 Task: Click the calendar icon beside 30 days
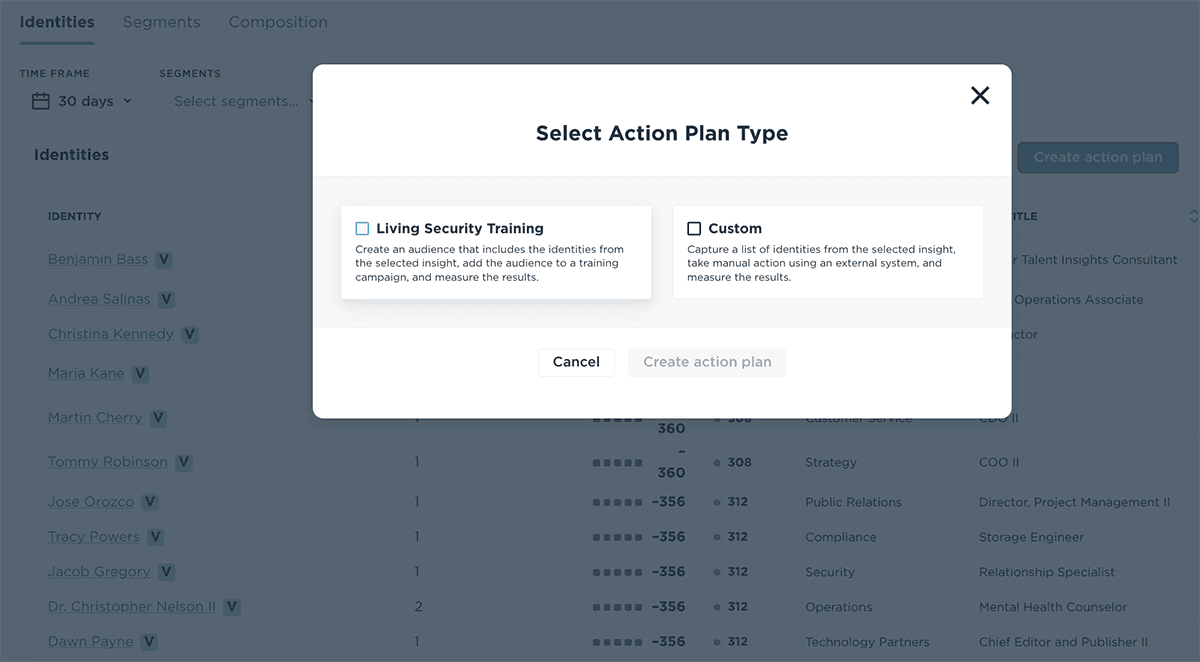click(x=41, y=101)
